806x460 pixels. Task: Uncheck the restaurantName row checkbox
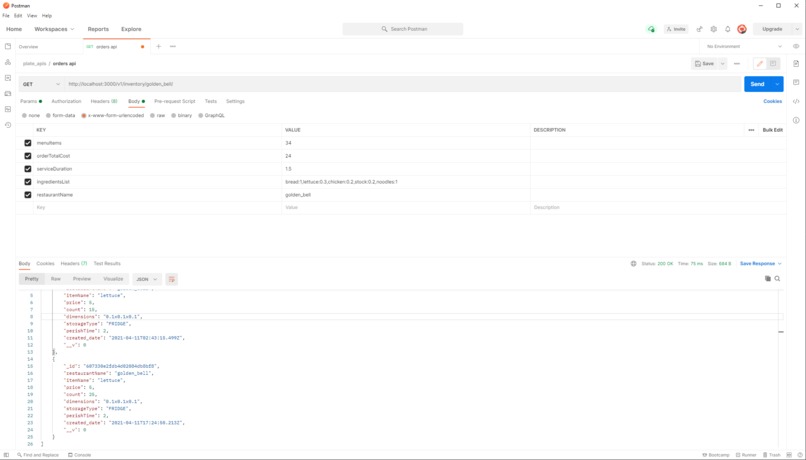coord(28,195)
